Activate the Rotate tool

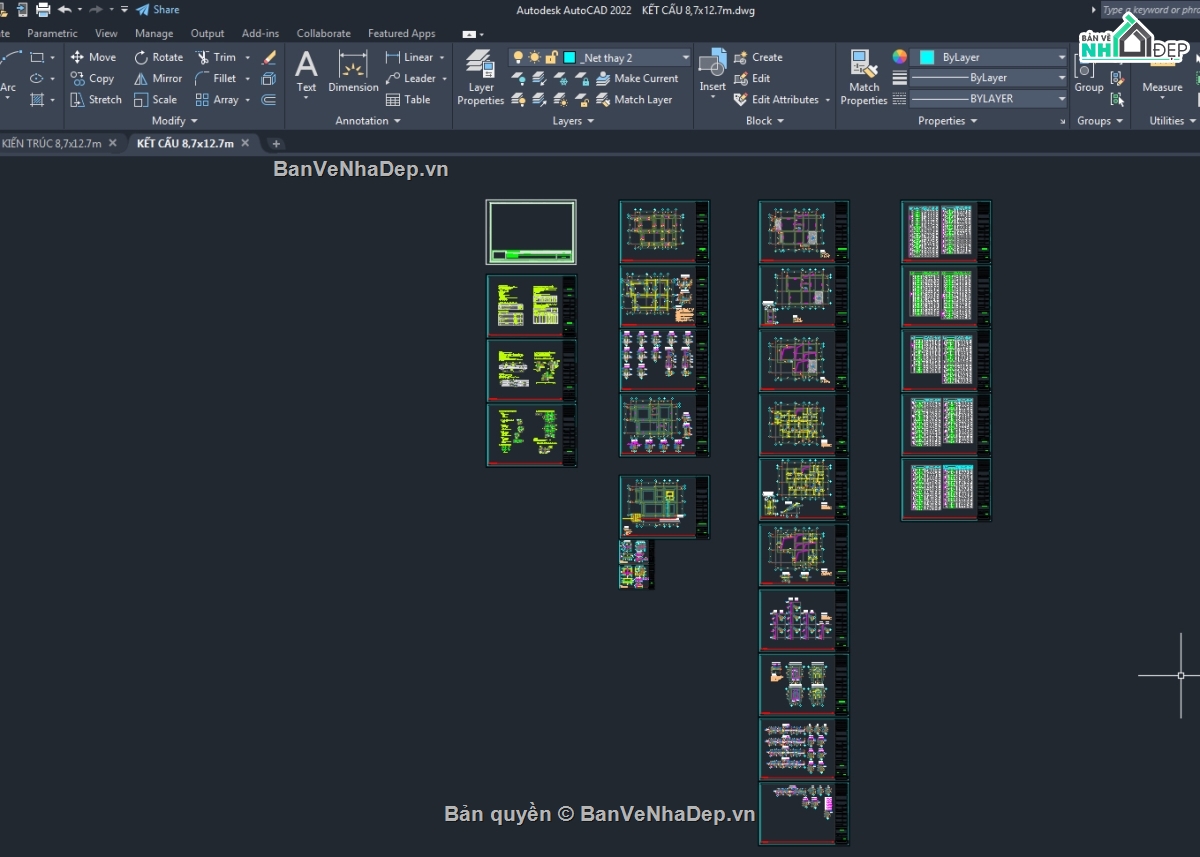click(158, 57)
